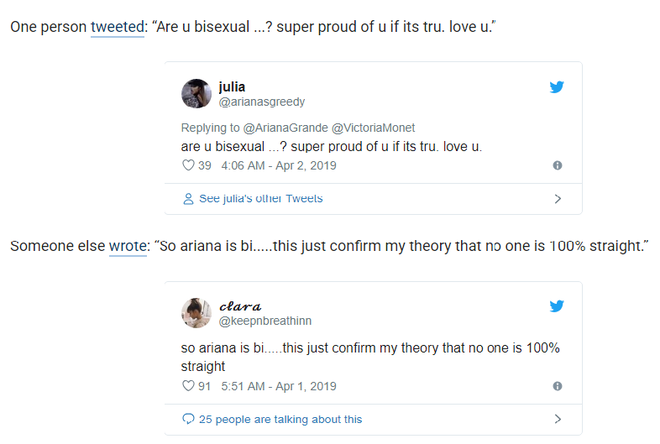660x444 pixels.
Task: Like clara's tweet with the heart icon
Action: [x=188, y=386]
